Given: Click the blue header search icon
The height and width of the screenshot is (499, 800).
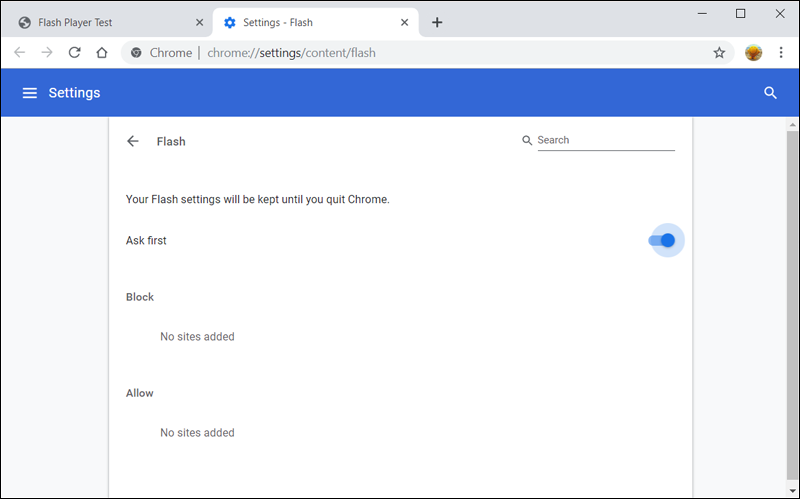Looking at the screenshot, I should pyautogui.click(x=770, y=93).
